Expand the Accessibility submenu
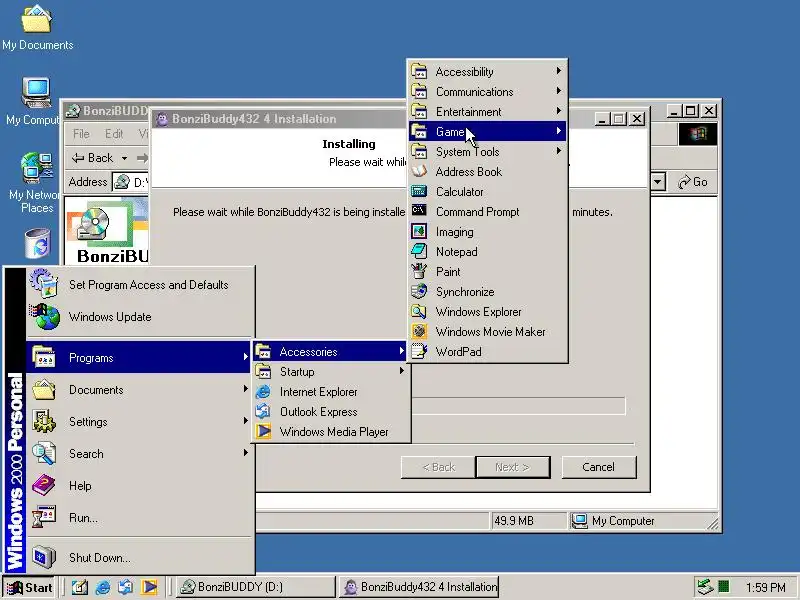The width and height of the screenshot is (800, 600). click(487, 71)
